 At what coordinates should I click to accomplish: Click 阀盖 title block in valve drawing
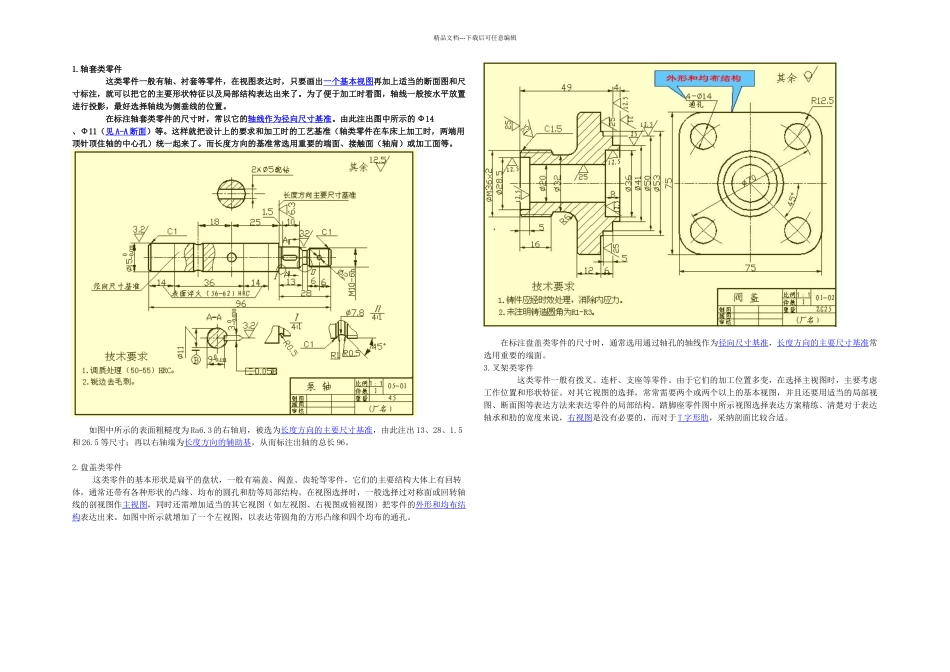(776, 307)
